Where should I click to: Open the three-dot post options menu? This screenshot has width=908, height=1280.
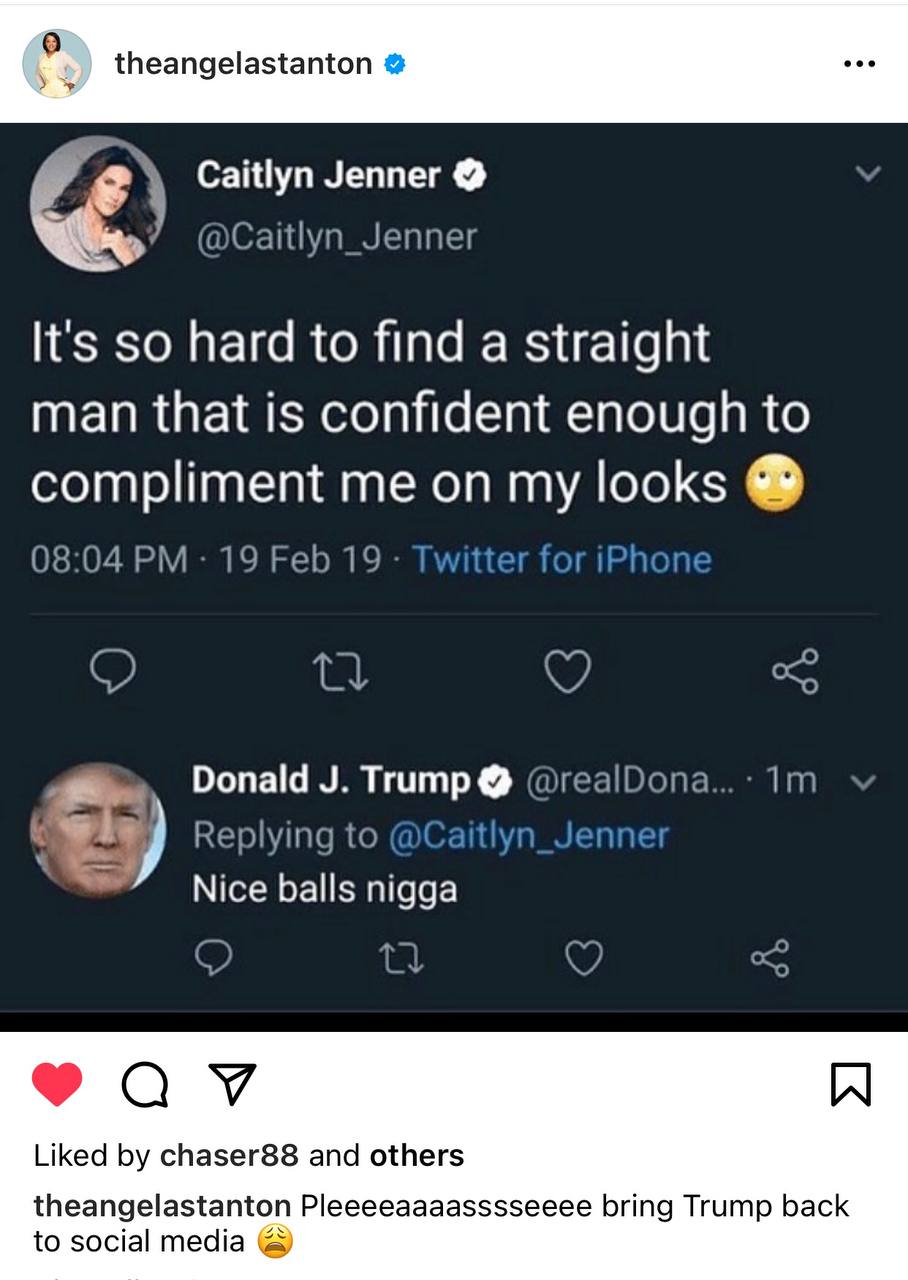point(859,64)
